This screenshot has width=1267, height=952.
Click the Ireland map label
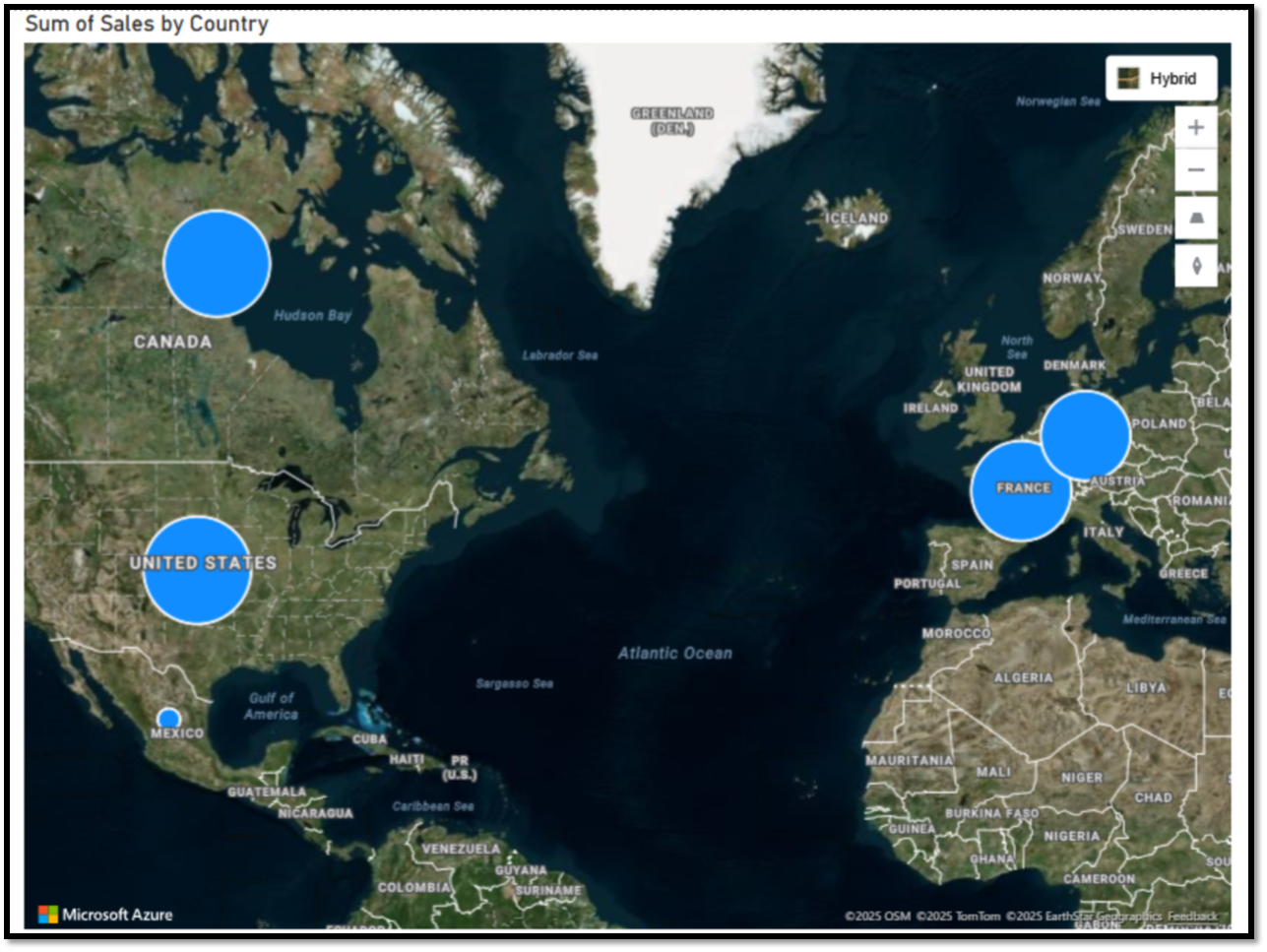coord(930,408)
